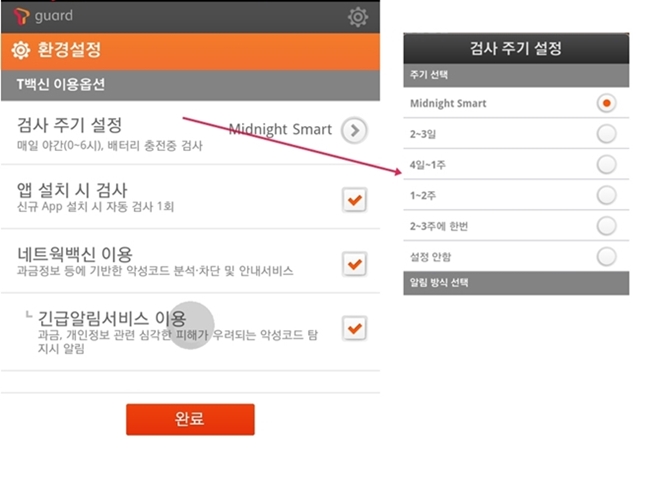660x488 pixels.
Task: Click the Midnight Smart value in settings row
Action: tap(280, 129)
